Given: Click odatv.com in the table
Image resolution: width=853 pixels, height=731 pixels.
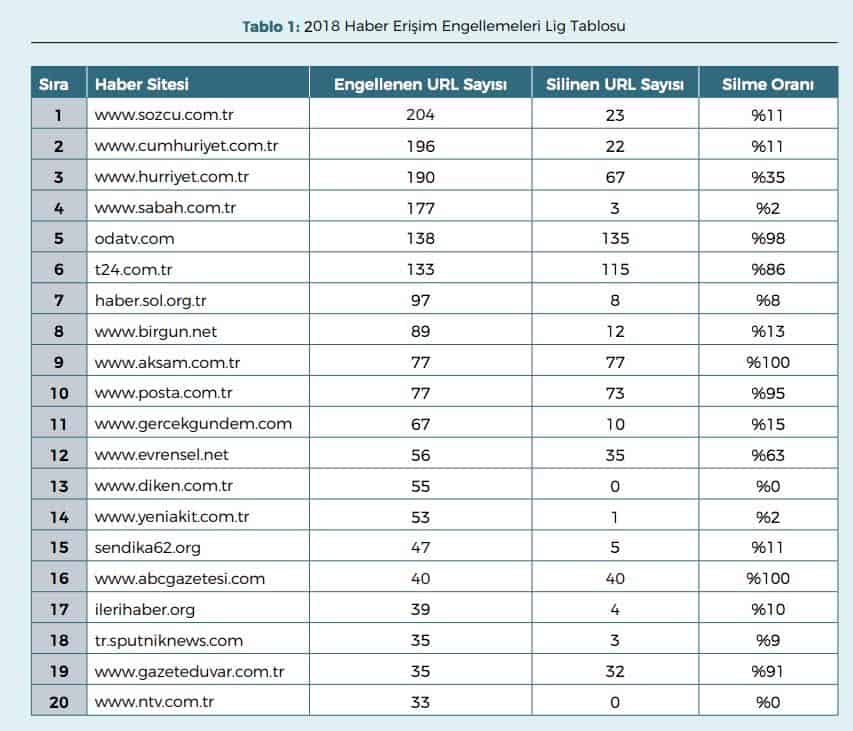Looking at the screenshot, I should pos(135,239).
